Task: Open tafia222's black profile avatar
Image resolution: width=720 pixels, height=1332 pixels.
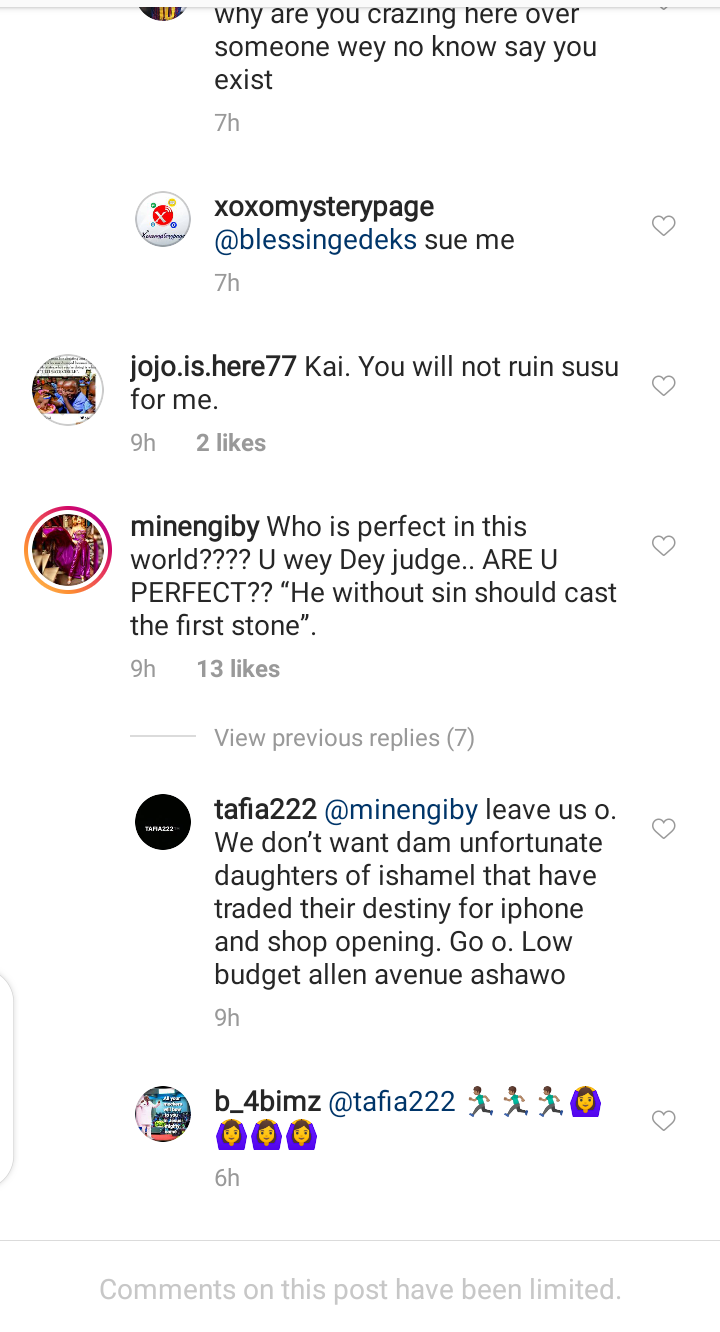Action: (163, 823)
